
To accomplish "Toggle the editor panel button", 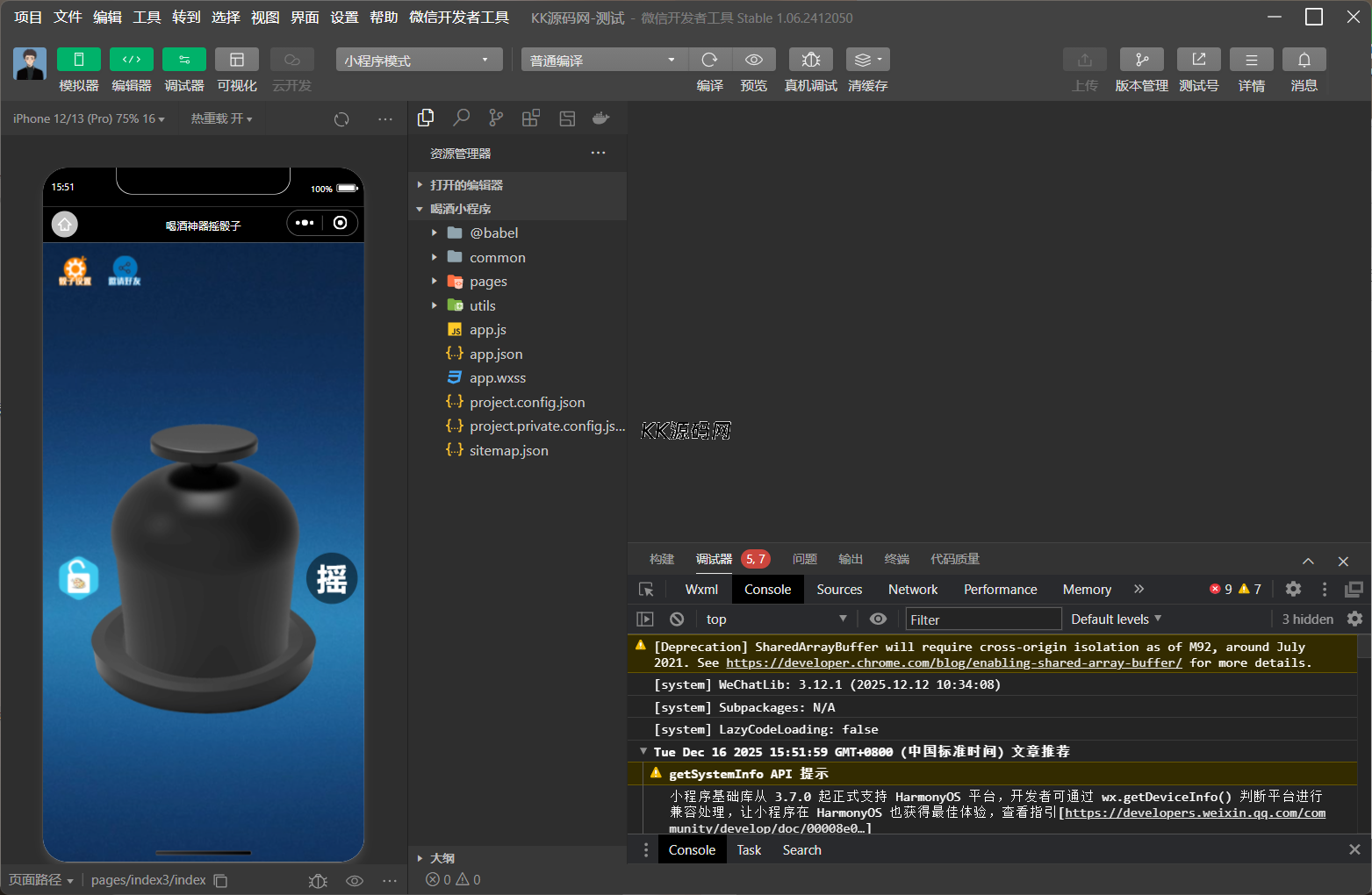I will tap(131, 60).
